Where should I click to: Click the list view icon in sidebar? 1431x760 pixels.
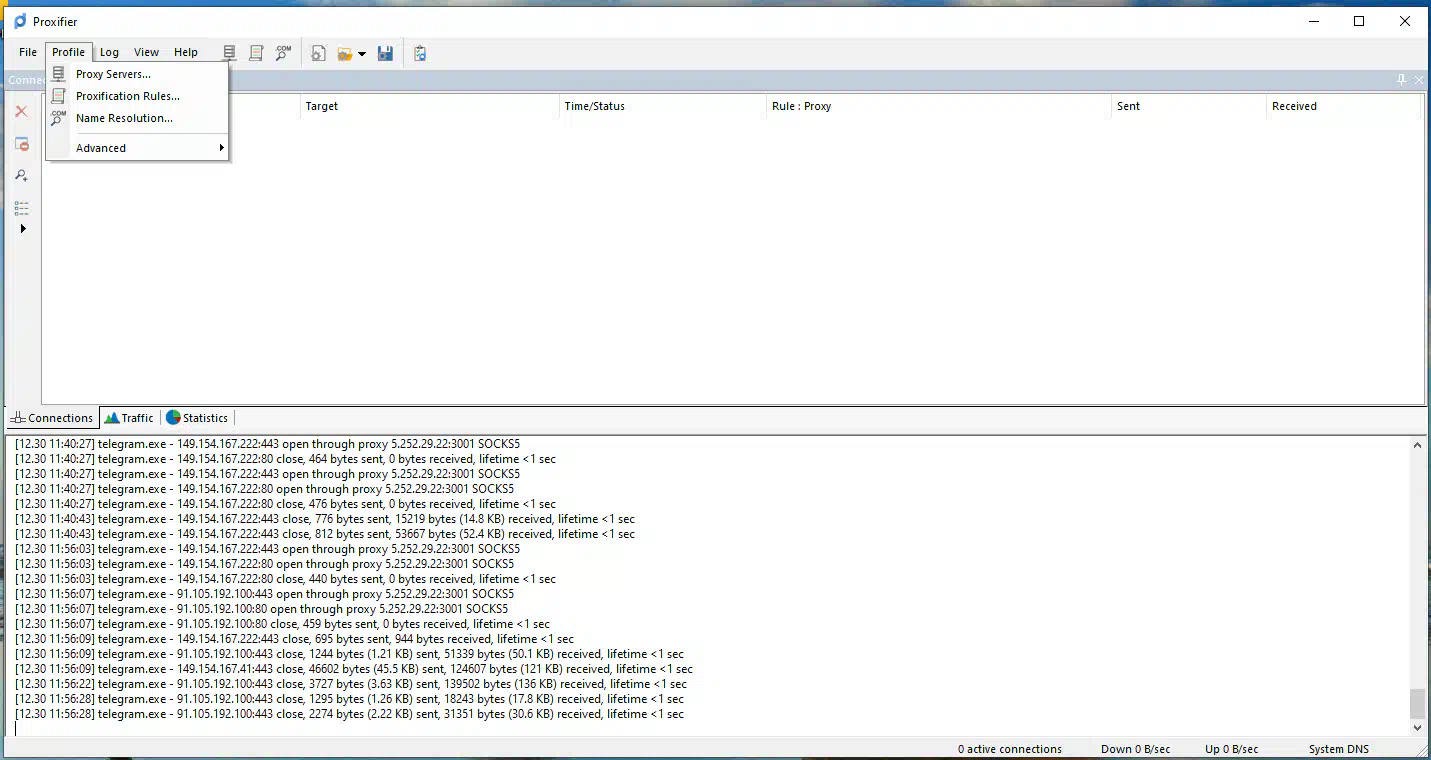21,208
